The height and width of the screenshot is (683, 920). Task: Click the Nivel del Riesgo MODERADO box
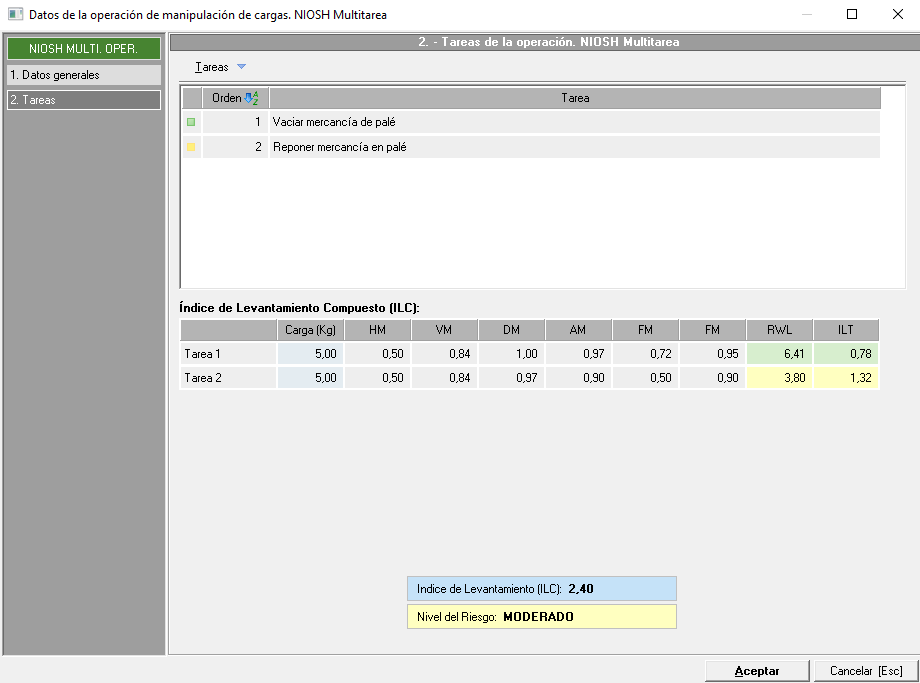(x=541, y=617)
